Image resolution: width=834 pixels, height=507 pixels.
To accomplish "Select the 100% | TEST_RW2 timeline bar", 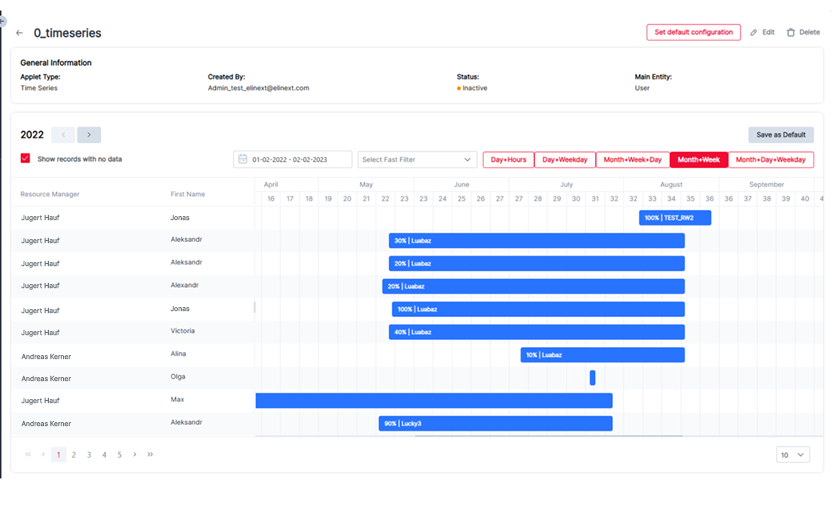I will pos(675,218).
